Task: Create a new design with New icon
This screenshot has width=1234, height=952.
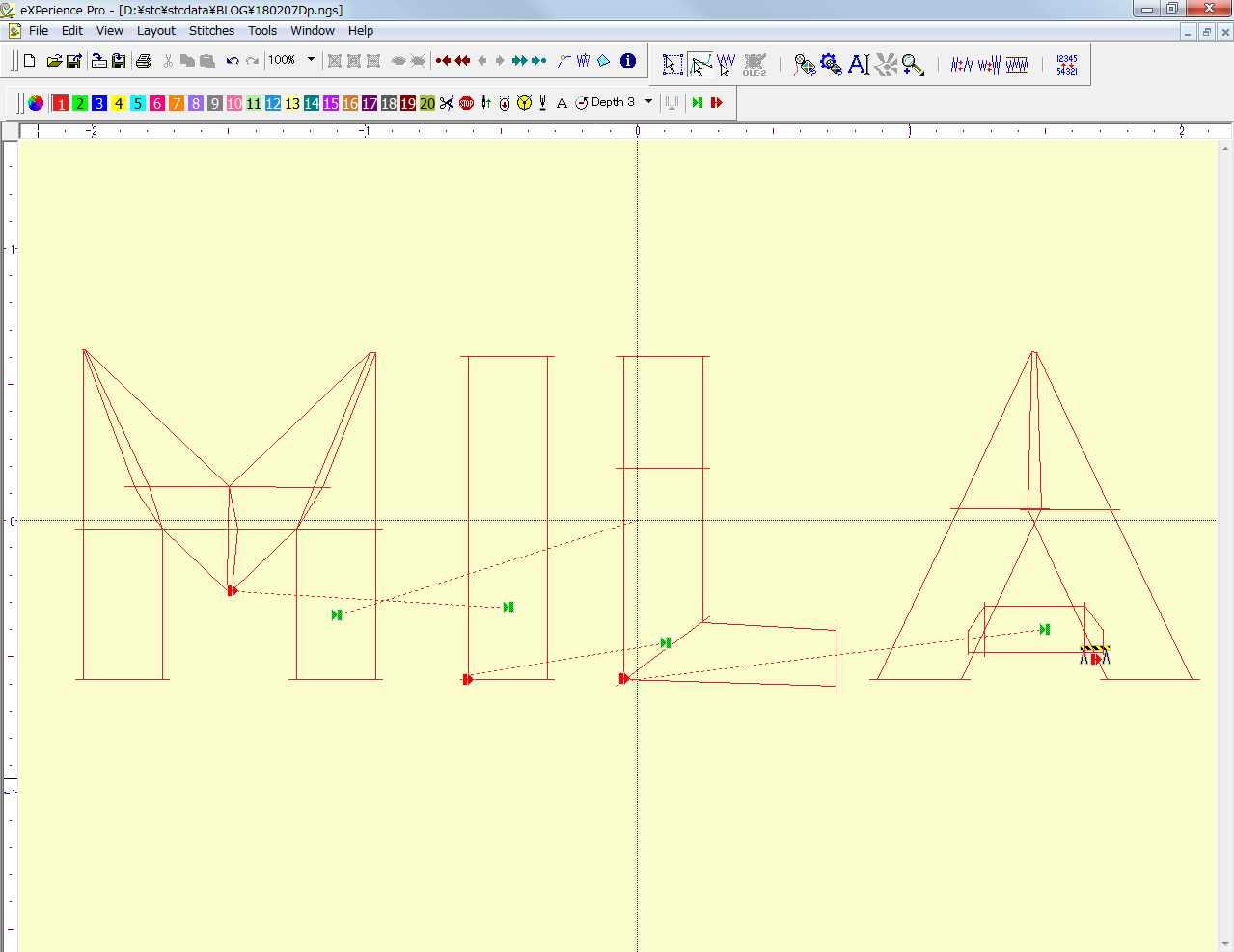Action: point(30,61)
